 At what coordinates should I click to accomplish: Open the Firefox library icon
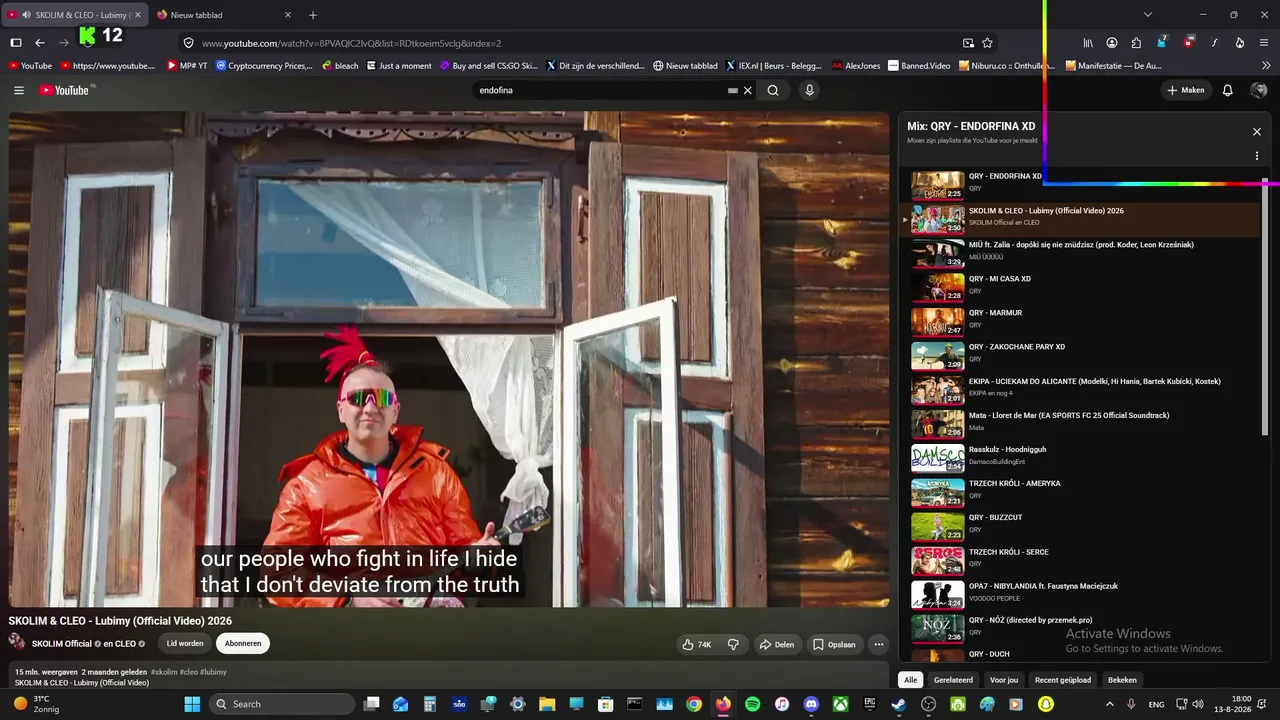[x=1088, y=43]
